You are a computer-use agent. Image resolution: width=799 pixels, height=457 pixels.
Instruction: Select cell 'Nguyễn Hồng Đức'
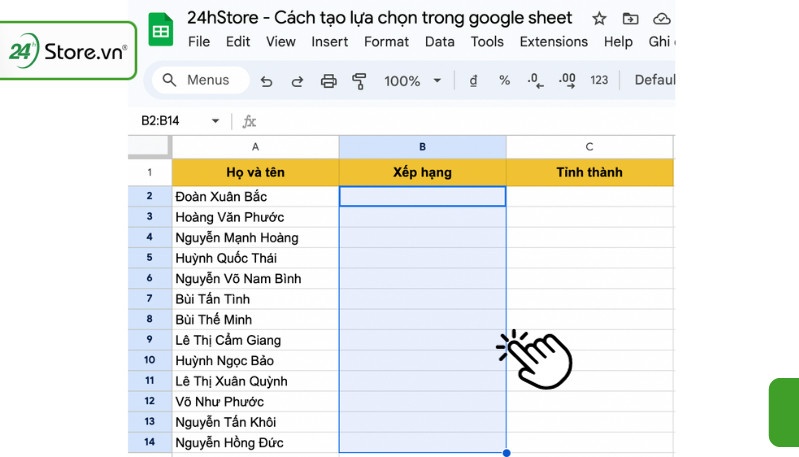coord(255,442)
